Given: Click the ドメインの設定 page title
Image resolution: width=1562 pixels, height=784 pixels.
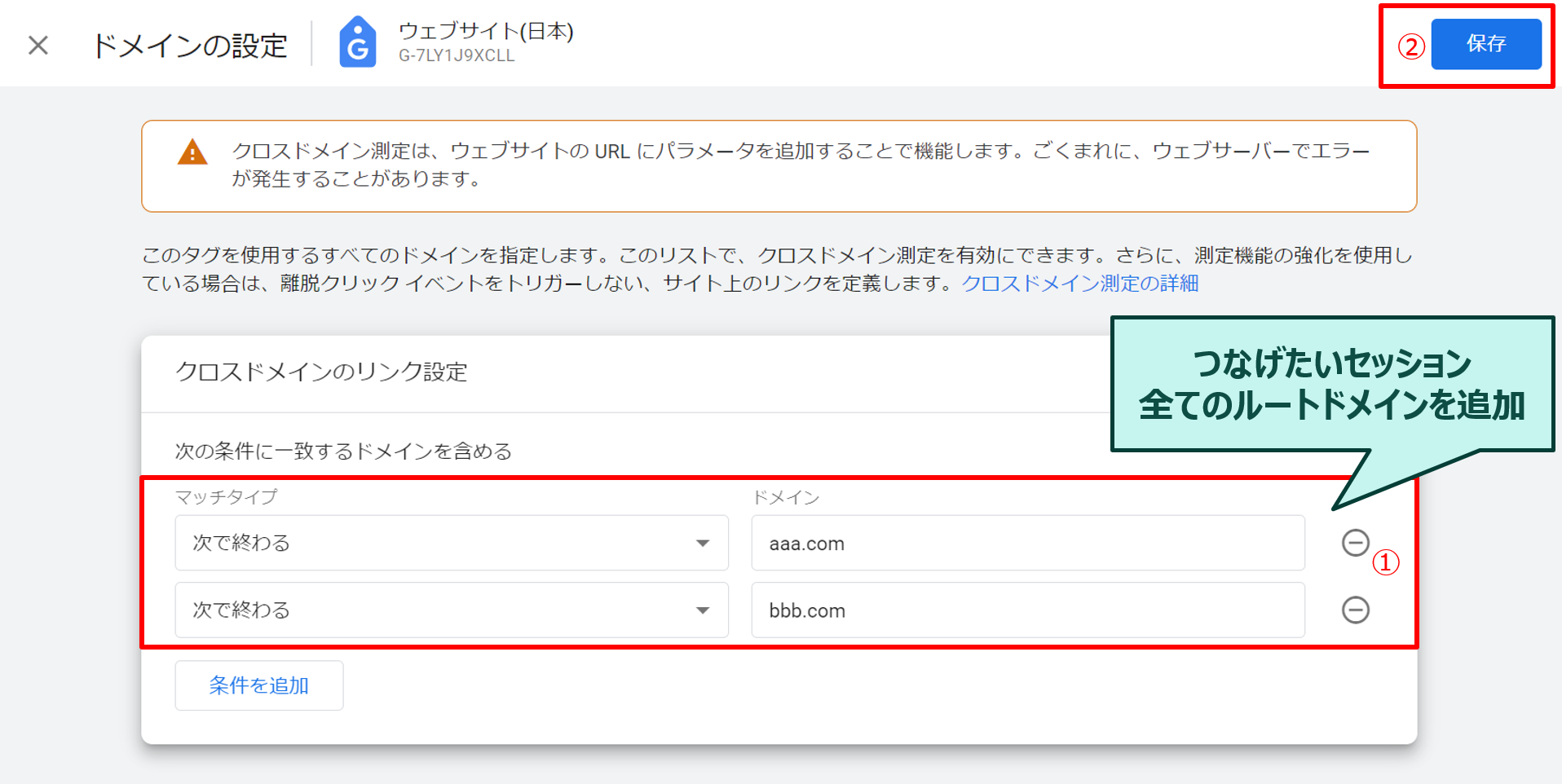Looking at the screenshot, I should coord(189,46).
